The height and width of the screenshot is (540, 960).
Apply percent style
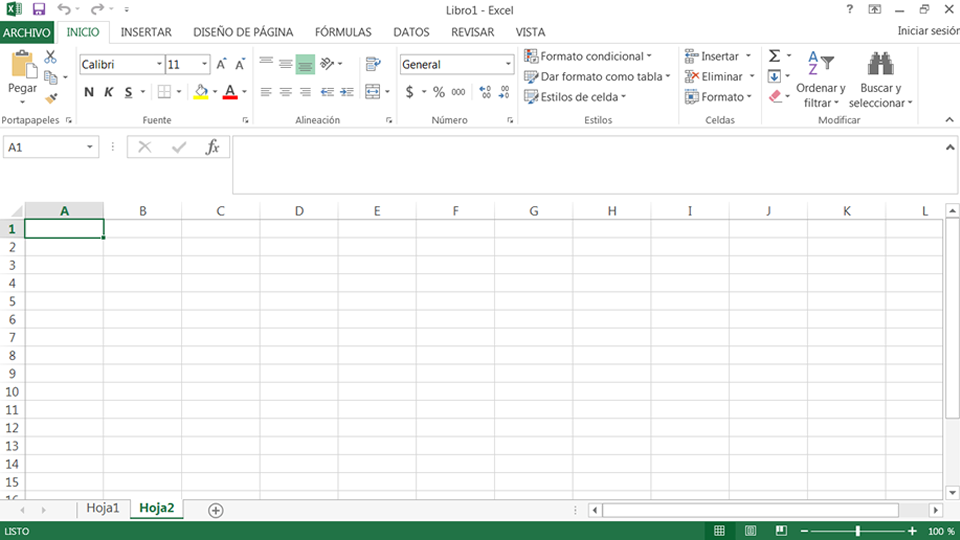(x=439, y=92)
